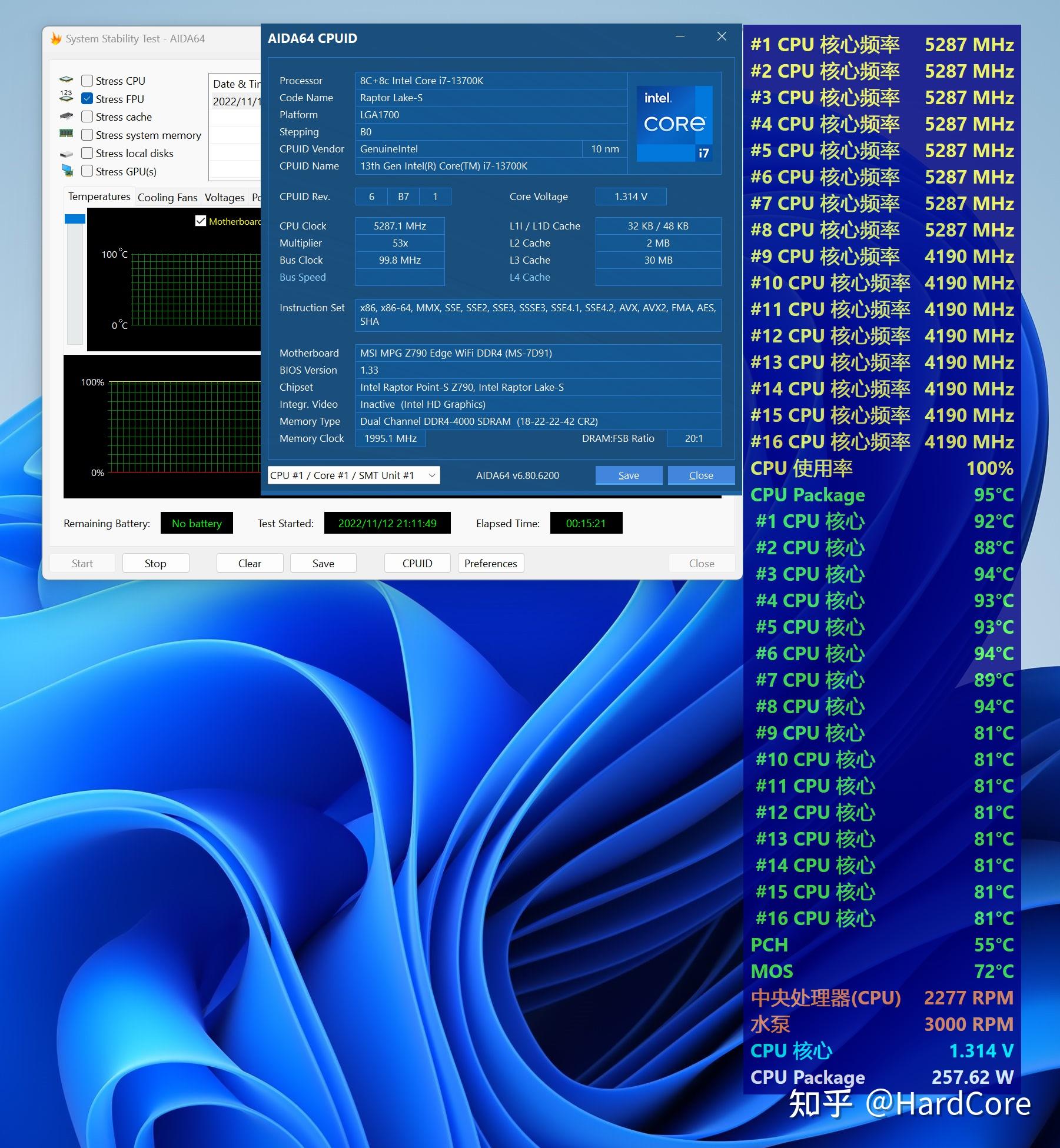Uncheck the Stress FPU checkbox

(87, 99)
